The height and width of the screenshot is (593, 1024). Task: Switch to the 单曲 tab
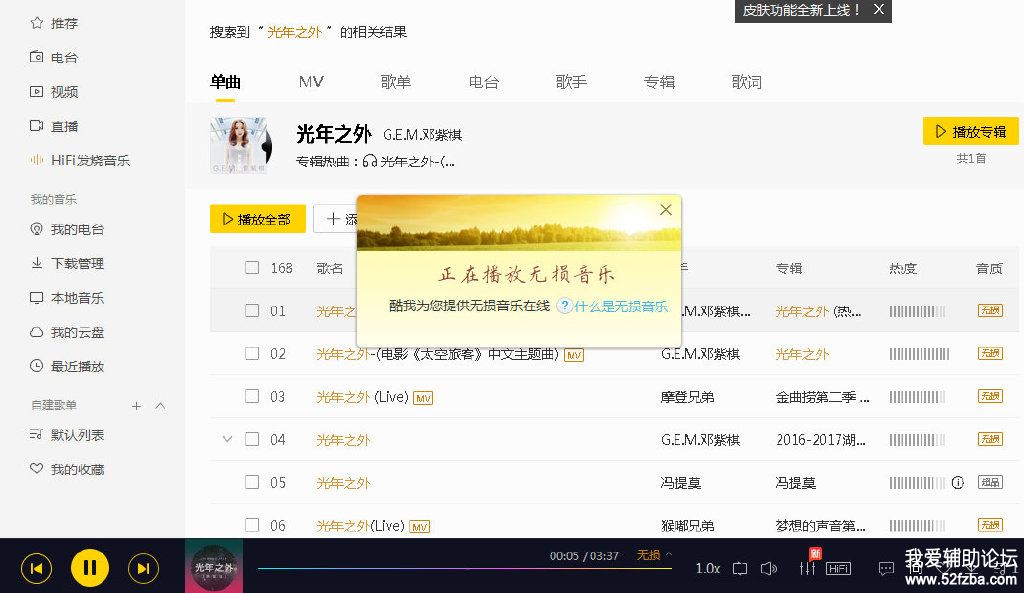click(x=225, y=82)
